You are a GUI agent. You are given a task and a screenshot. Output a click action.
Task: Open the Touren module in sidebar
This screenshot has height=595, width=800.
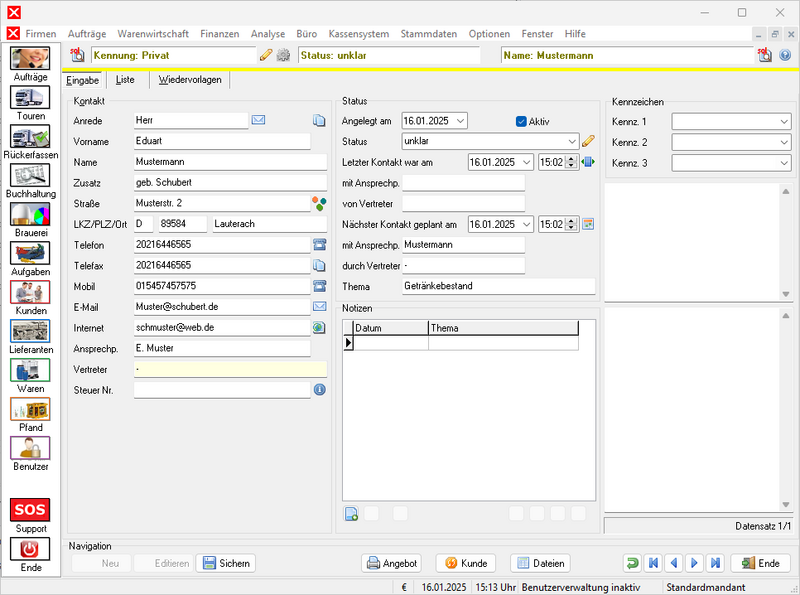pyautogui.click(x=30, y=98)
